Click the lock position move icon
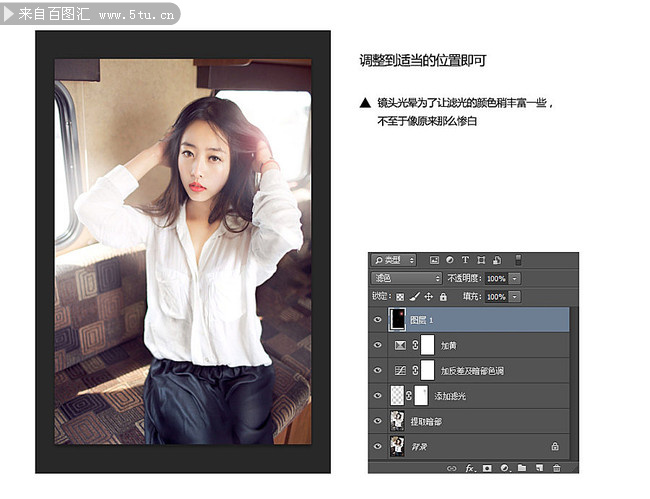This screenshot has height=499, width=650. tap(428, 297)
